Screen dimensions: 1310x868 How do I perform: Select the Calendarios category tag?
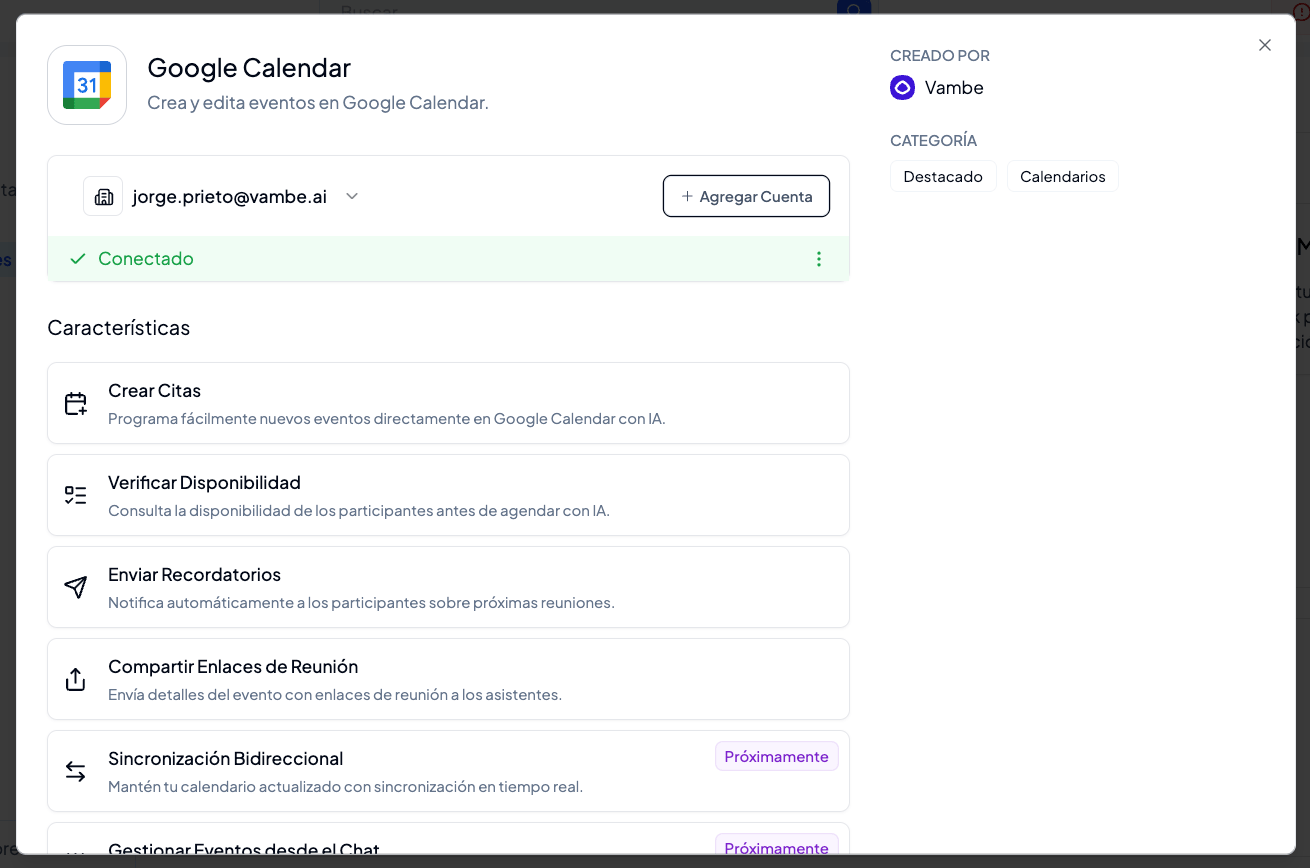click(1063, 176)
